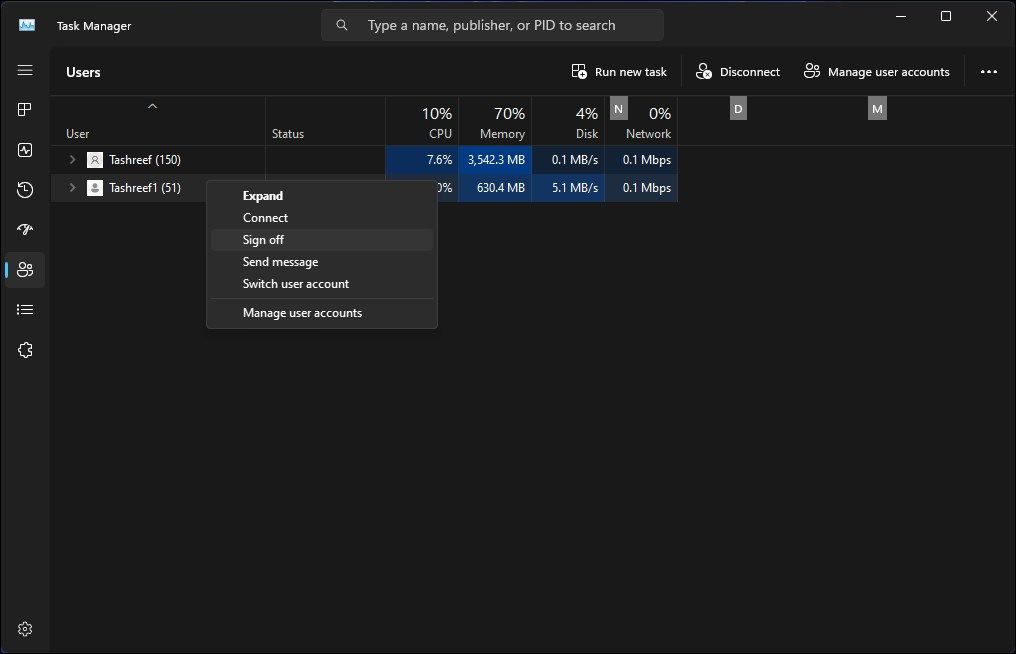Open Task Manager settings gear
The image size is (1016, 654).
coord(24,628)
